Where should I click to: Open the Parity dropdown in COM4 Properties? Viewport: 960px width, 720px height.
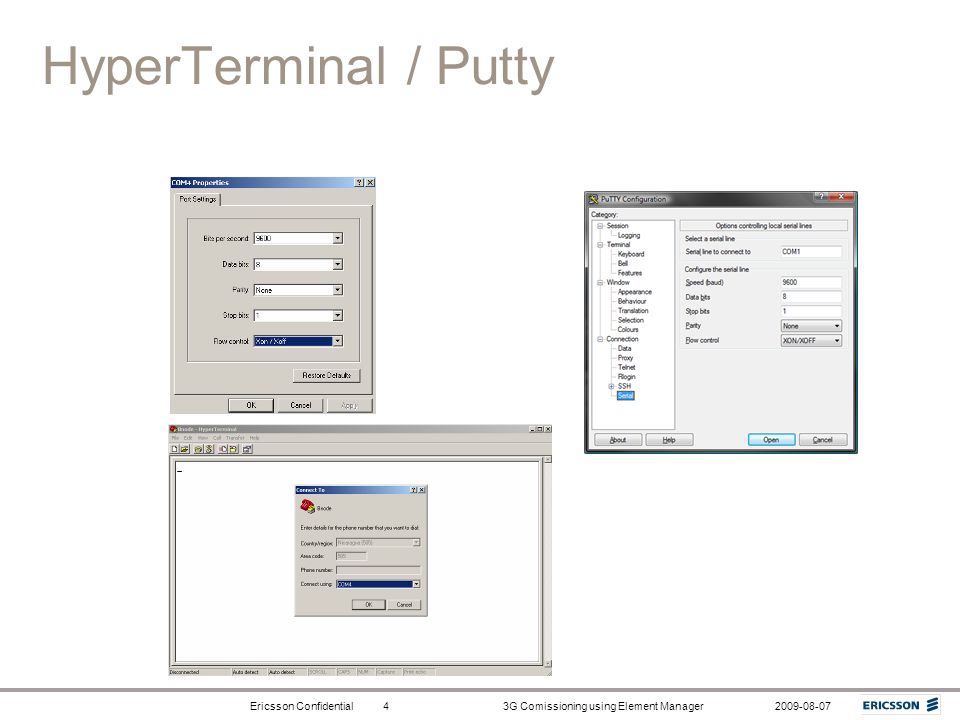click(337, 290)
